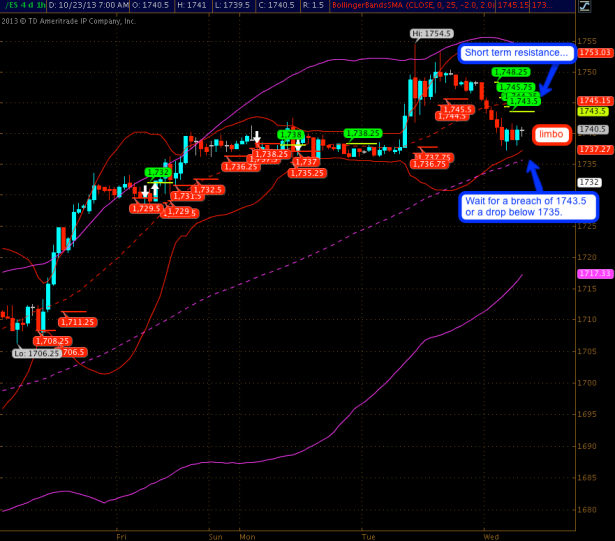Click the 'Tue' label on time axis
Viewport: 615px width, 541px height.
tap(369, 537)
